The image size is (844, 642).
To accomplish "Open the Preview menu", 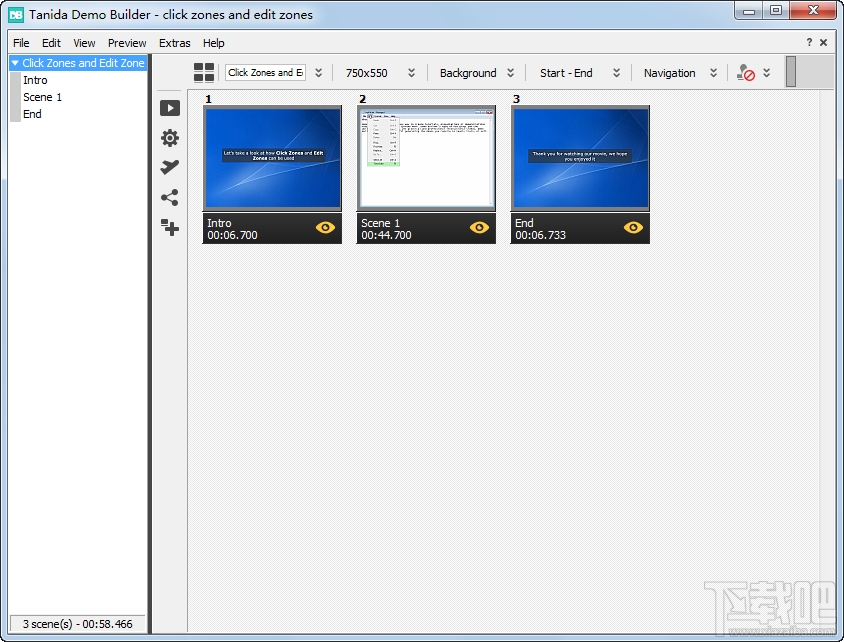I will (x=127, y=43).
